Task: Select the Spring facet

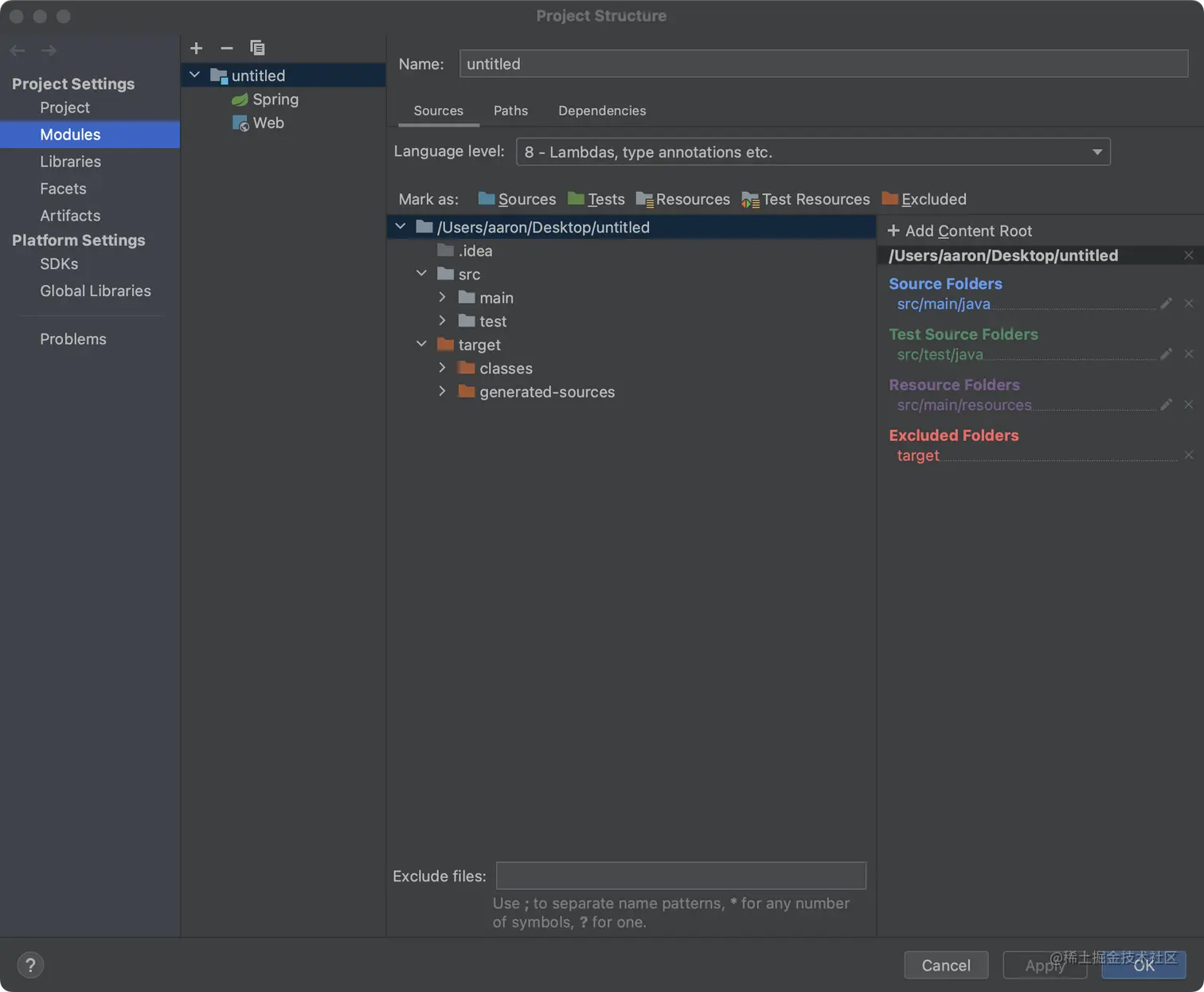Action: click(x=266, y=100)
